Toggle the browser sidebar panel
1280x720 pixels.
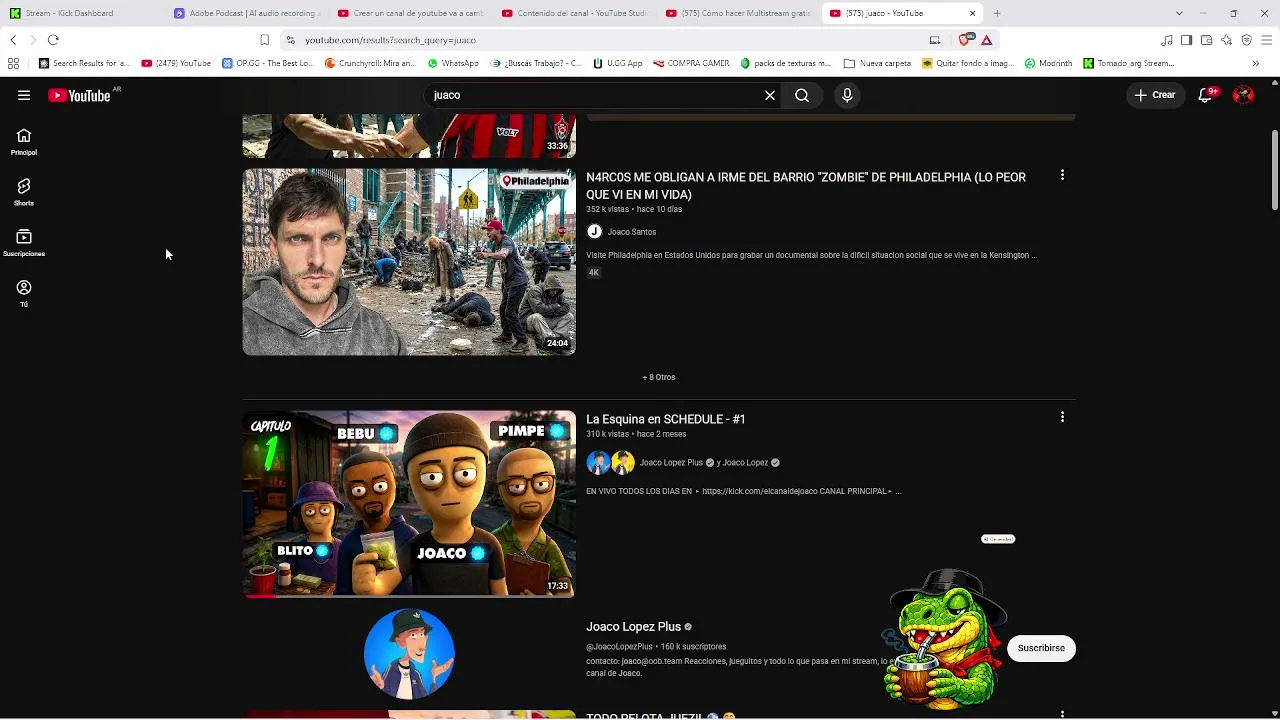click(x=1187, y=40)
